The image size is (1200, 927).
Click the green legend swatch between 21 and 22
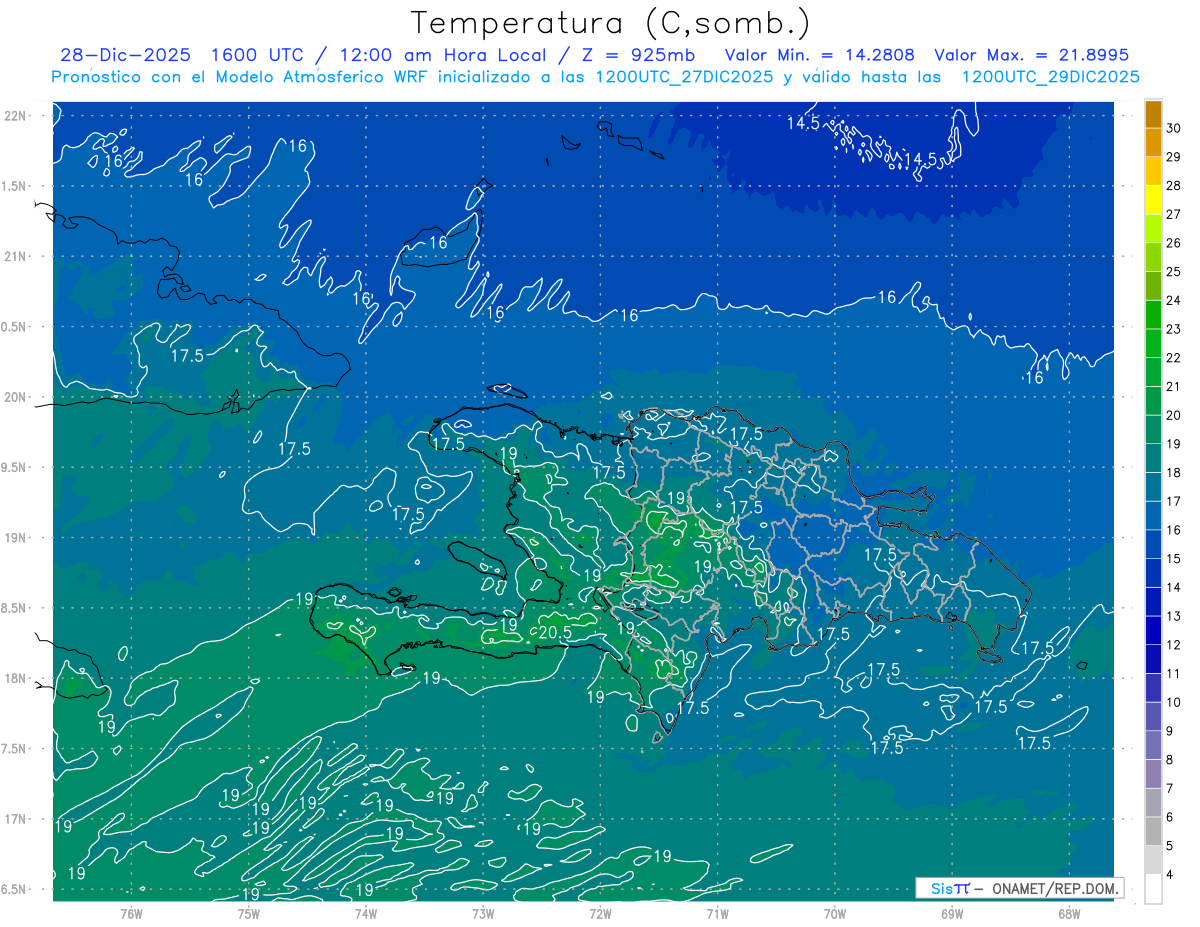1153,372
